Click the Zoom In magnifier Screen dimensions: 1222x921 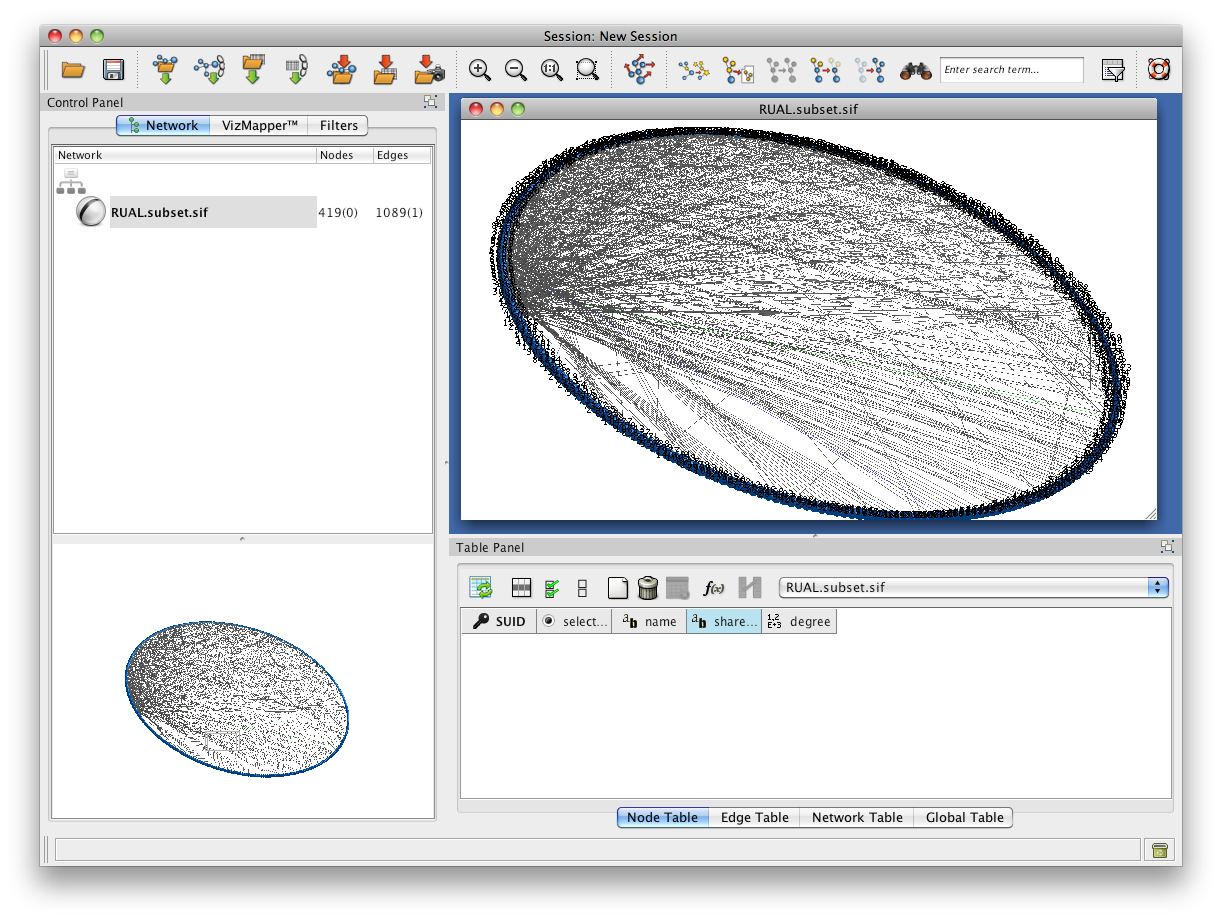480,70
